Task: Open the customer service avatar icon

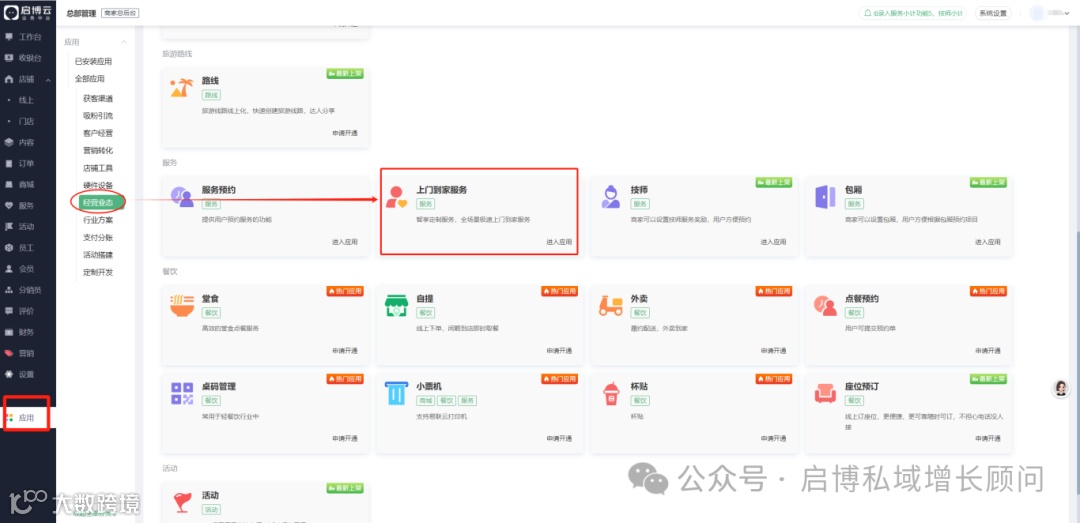Action: [1061, 388]
